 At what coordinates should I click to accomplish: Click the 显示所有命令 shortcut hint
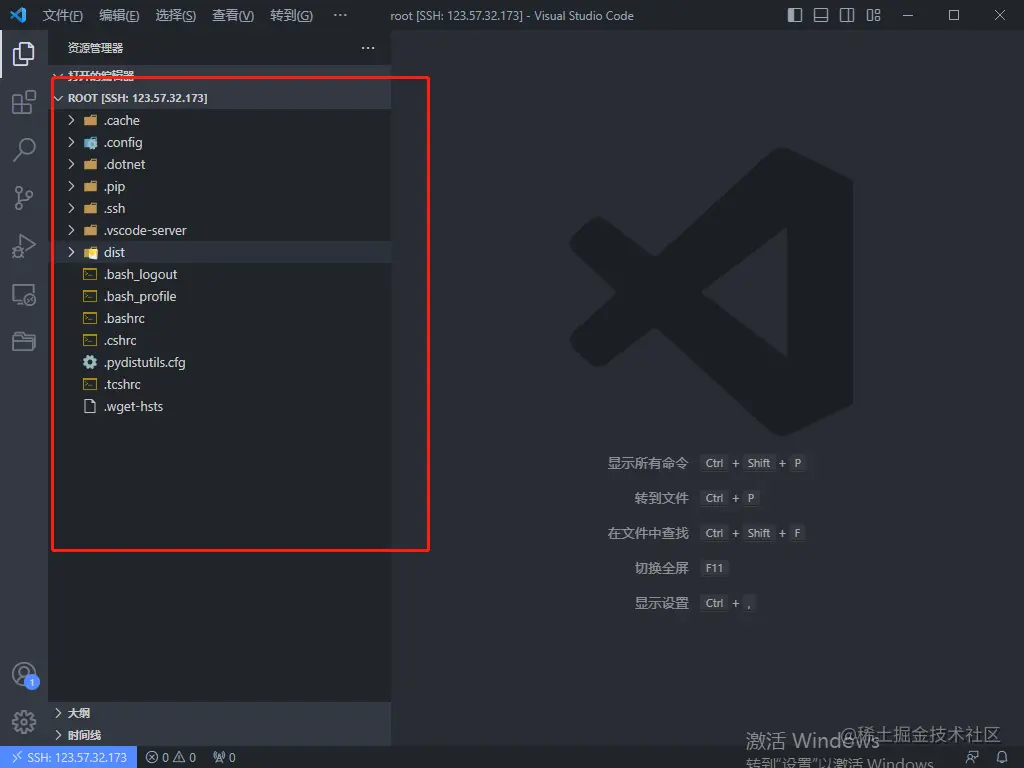(x=706, y=463)
